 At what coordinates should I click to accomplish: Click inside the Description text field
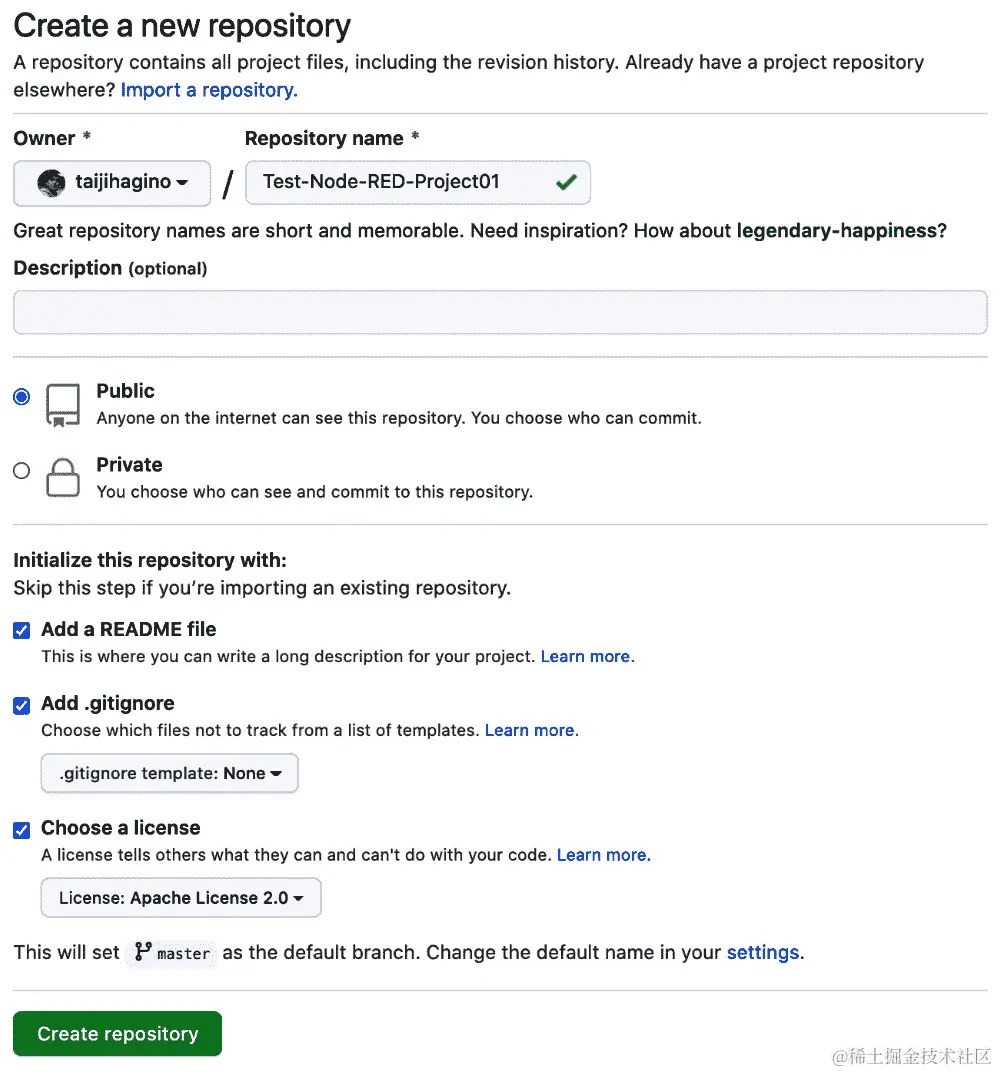pyautogui.click(x=500, y=312)
